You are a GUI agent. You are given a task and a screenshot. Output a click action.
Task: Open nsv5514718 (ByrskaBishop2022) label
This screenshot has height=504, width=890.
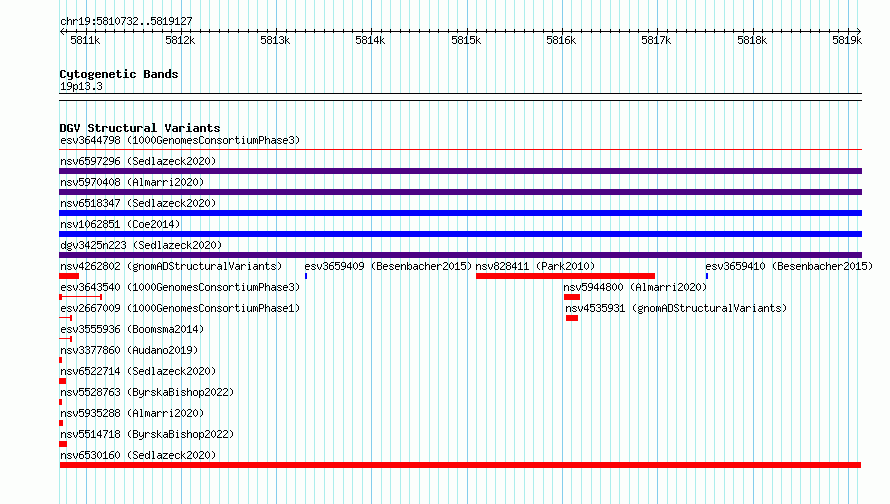coord(147,434)
